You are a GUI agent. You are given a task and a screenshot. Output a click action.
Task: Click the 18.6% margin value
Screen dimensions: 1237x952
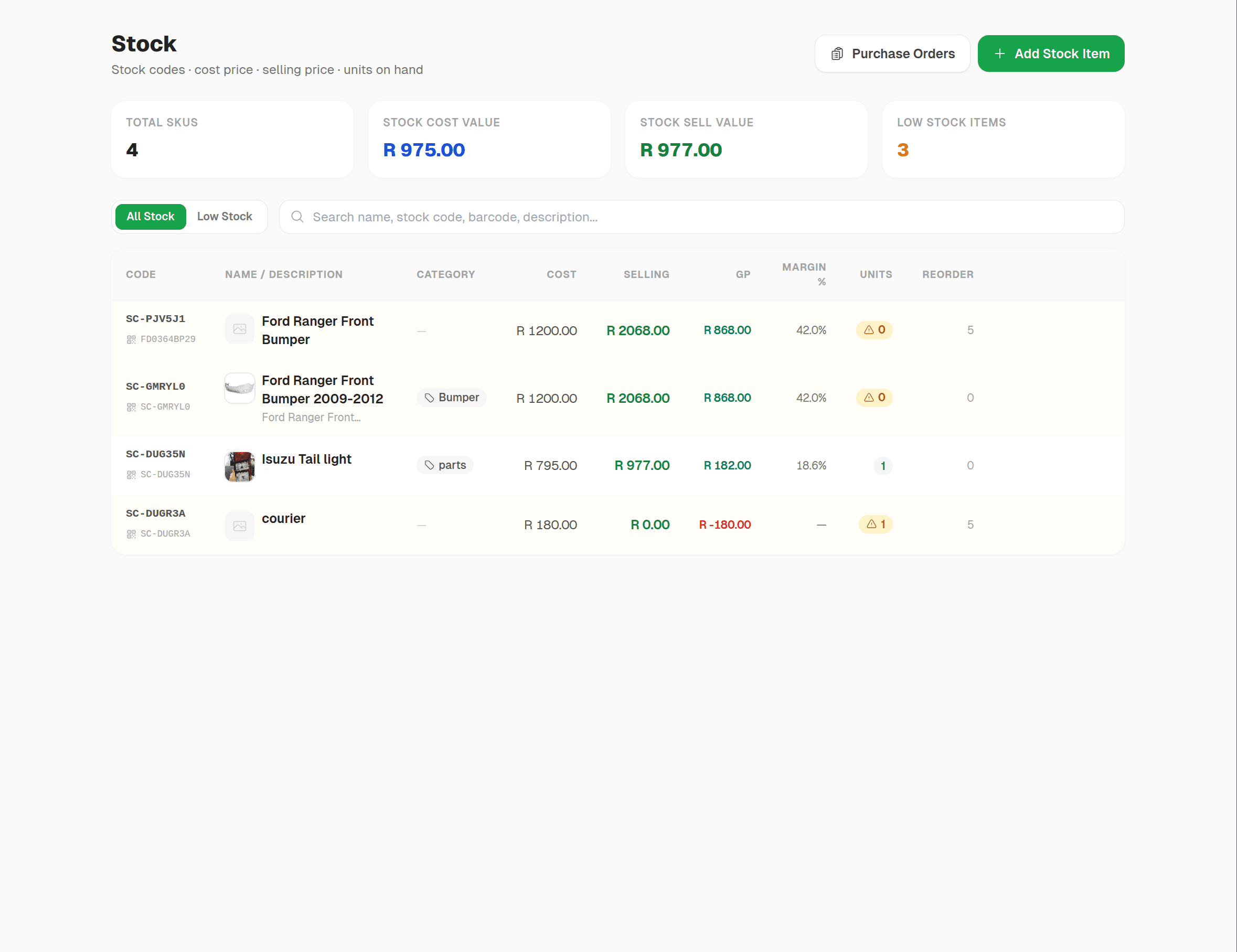(811, 466)
